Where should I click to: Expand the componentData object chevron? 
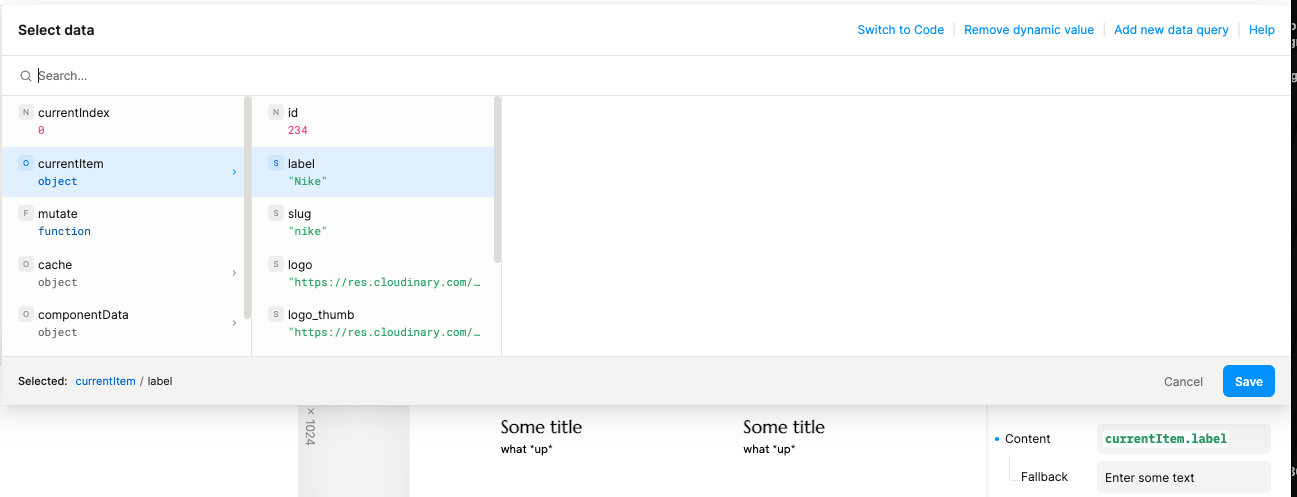coord(234,323)
